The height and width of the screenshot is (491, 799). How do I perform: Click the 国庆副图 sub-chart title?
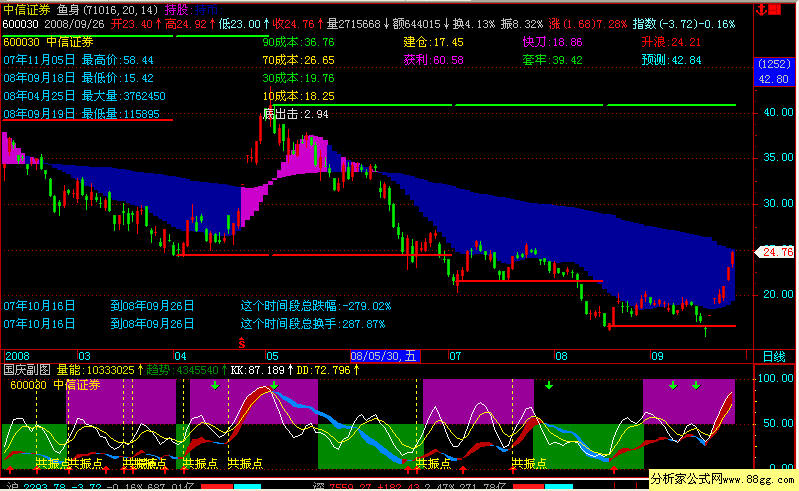pyautogui.click(x=26, y=370)
